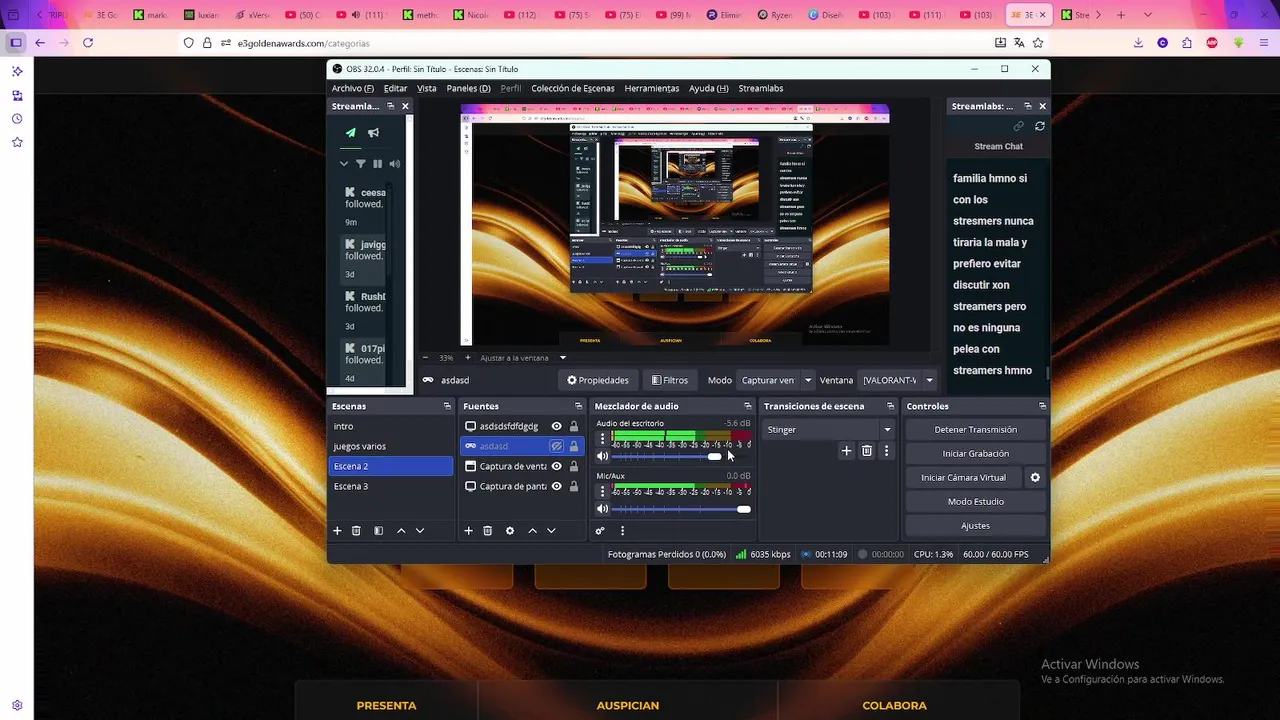Viewport: 1280px width, 720px height.
Task: Hide the asdsdsfdfdgdg source eye toggle
Action: coord(557,426)
